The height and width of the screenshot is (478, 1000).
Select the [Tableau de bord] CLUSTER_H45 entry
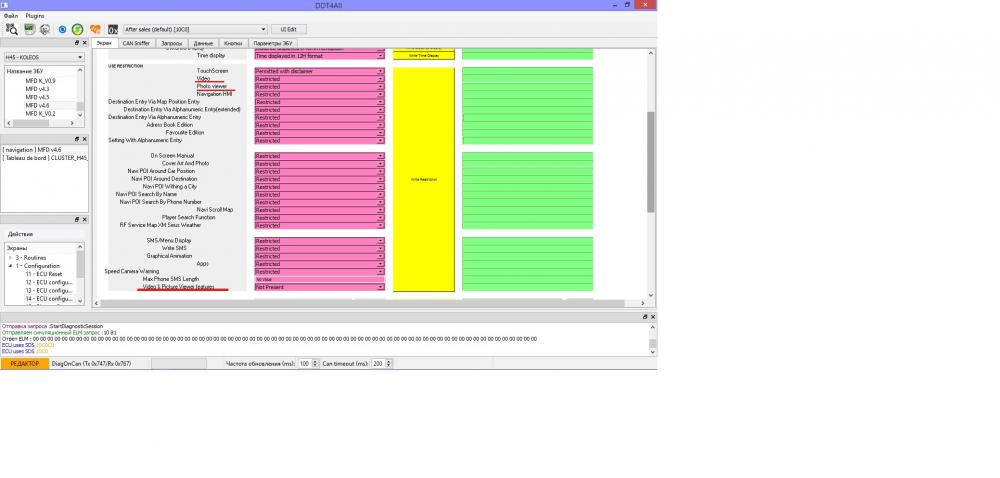[44, 157]
